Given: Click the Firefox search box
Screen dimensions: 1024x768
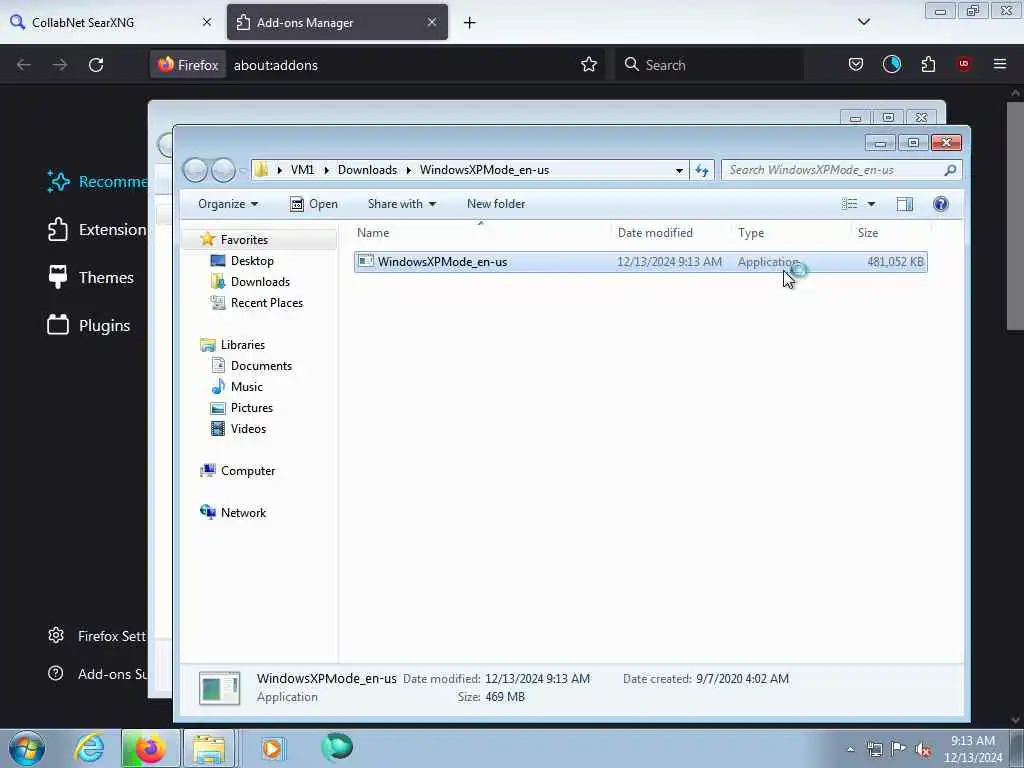Looking at the screenshot, I should (709, 65).
